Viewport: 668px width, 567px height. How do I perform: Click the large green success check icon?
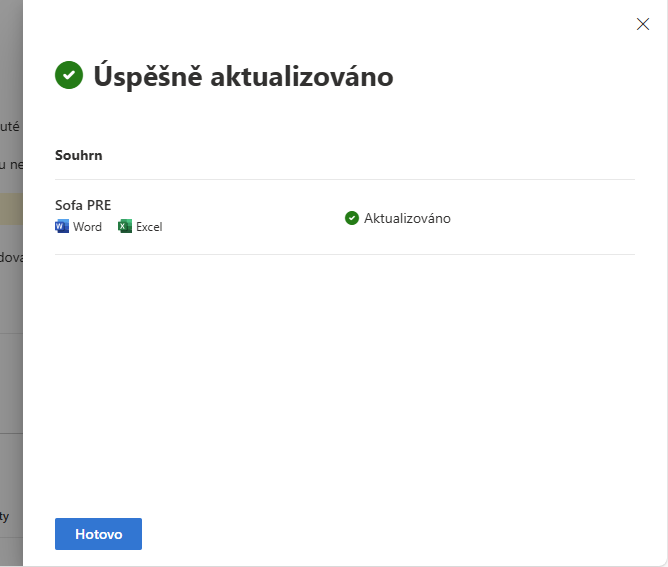(69, 75)
